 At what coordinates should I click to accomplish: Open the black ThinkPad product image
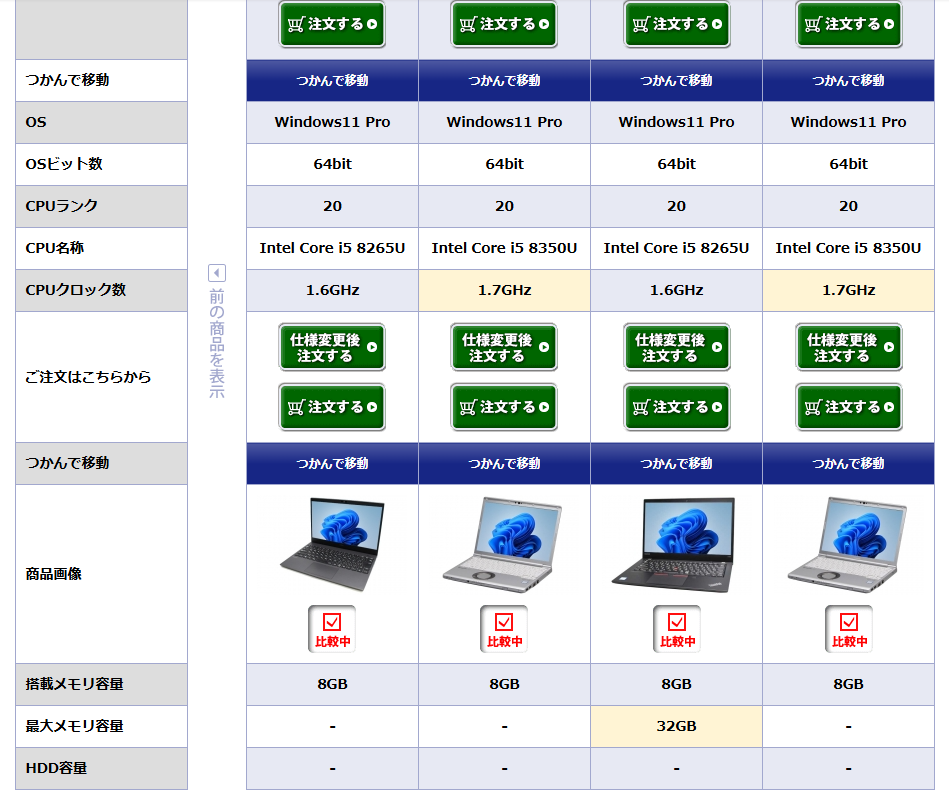point(676,545)
